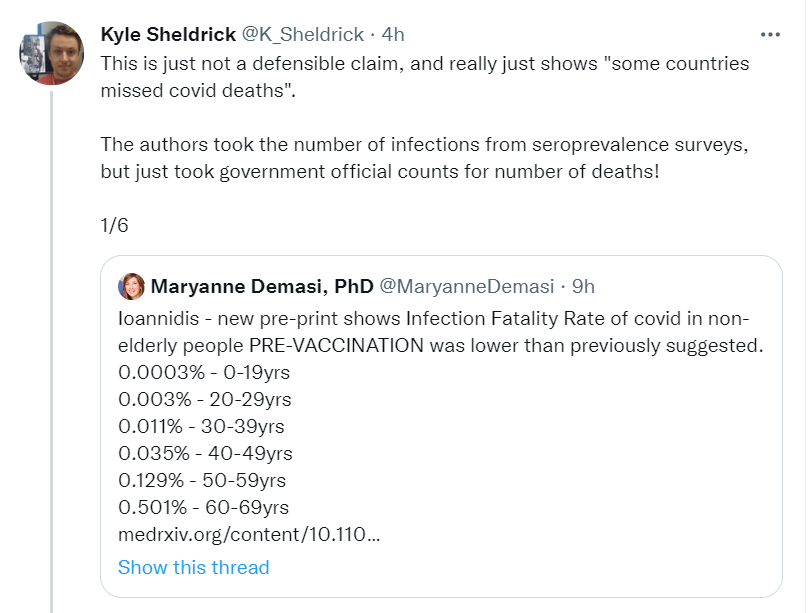Open the tweet's more options menu
This screenshot has width=811, height=613.
click(x=770, y=34)
